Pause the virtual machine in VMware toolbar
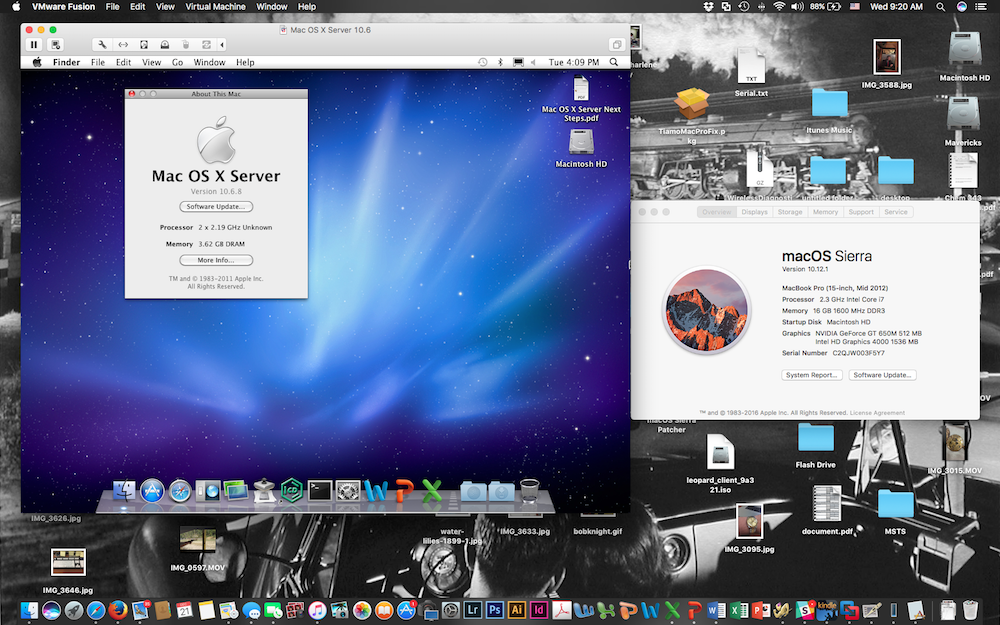Viewport: 1000px width, 625px height. point(34,45)
